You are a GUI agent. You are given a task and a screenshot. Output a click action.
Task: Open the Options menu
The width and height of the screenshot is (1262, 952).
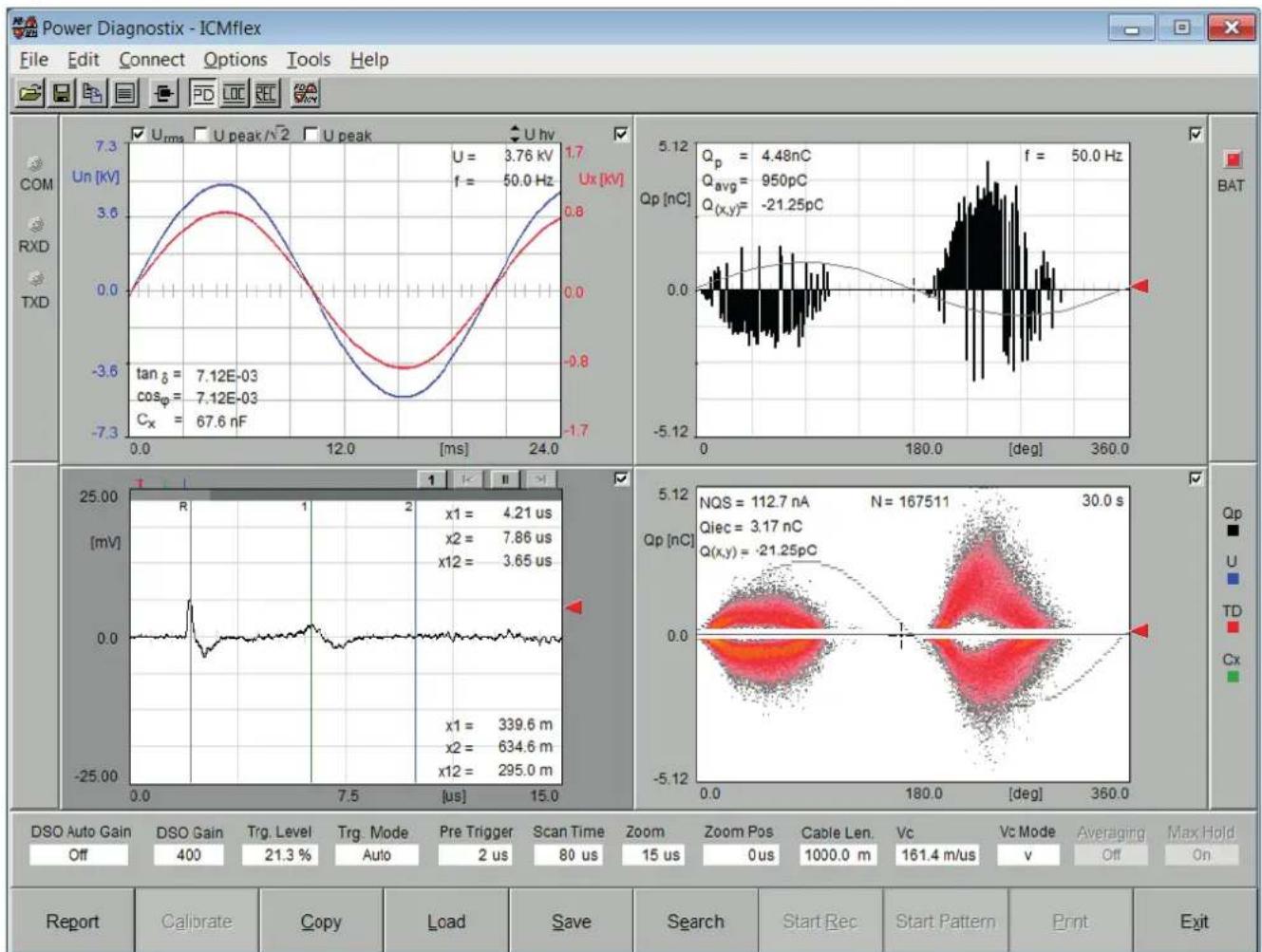[235, 59]
